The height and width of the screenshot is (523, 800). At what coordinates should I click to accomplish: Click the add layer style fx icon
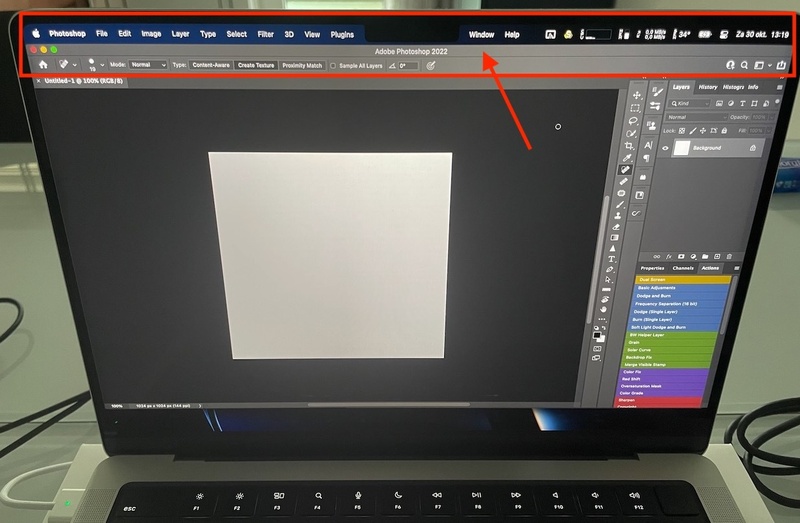click(x=669, y=257)
